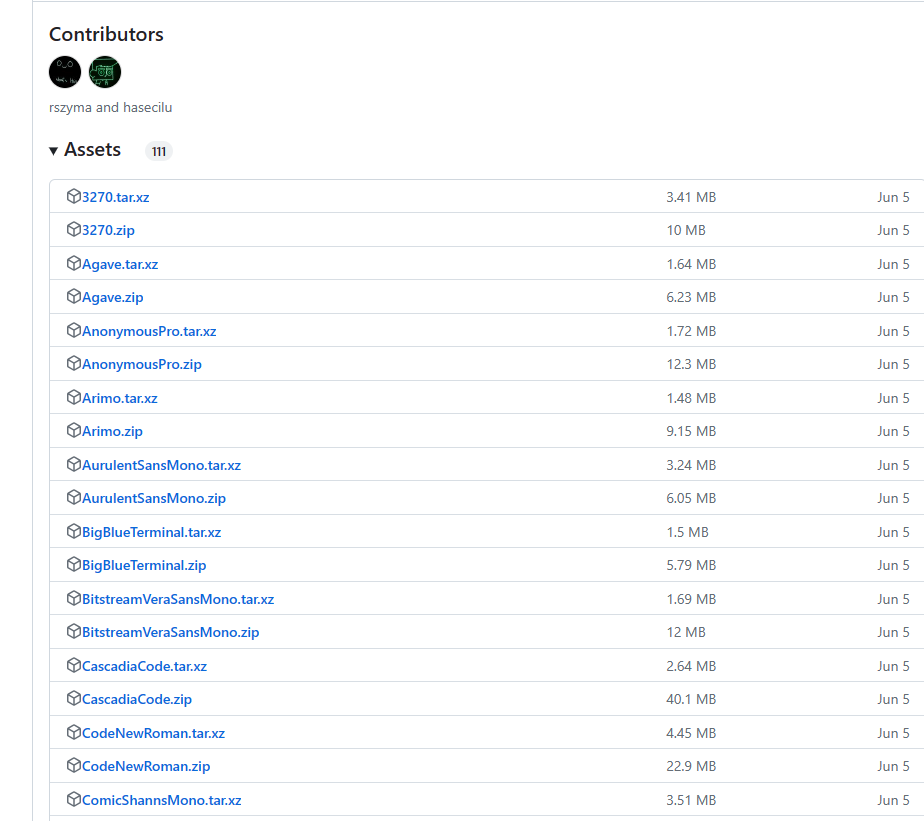Click package icon beside AnonymousPro.tar.xz
This screenshot has width=924, height=821.
coord(74,331)
